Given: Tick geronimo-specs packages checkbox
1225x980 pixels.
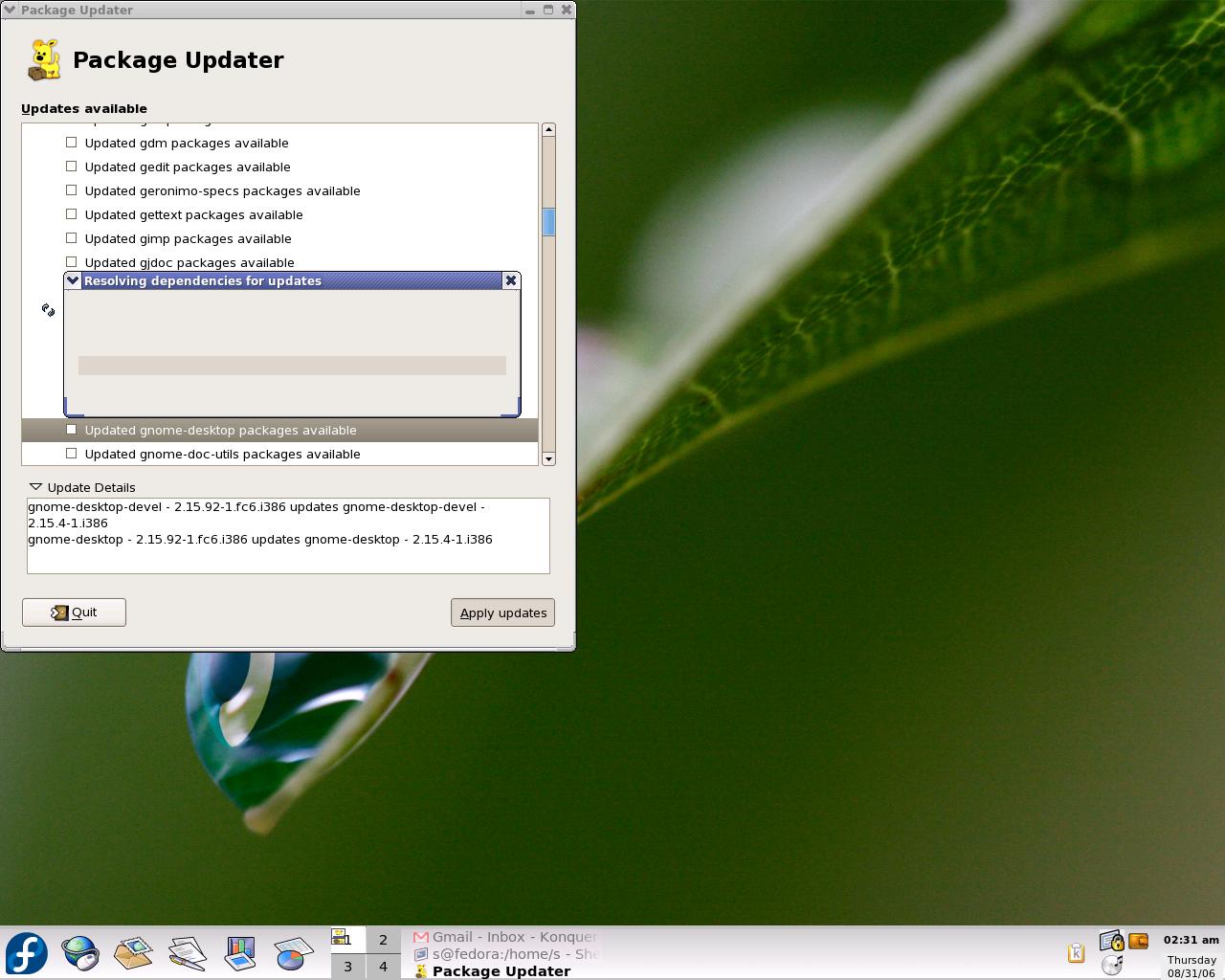Looking at the screenshot, I should (x=71, y=190).
